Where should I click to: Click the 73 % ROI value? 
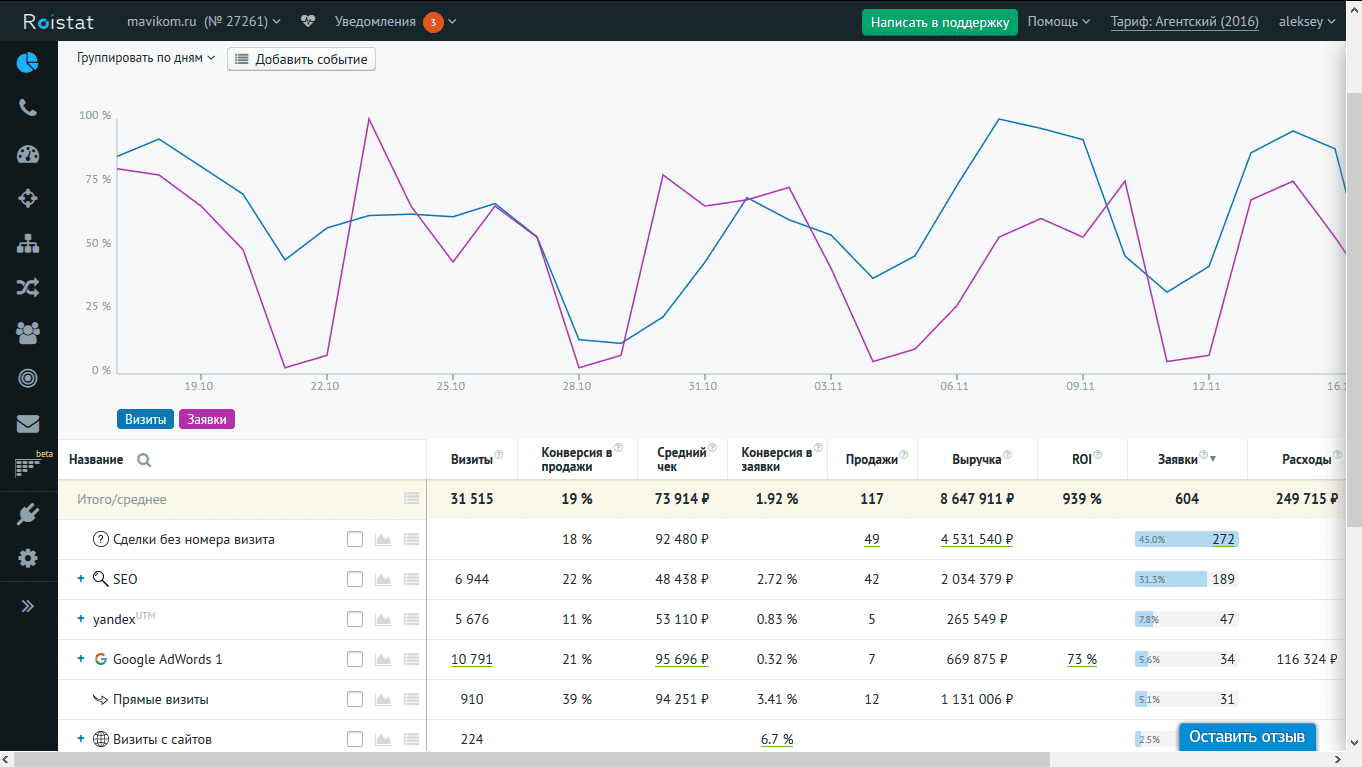tap(1082, 659)
